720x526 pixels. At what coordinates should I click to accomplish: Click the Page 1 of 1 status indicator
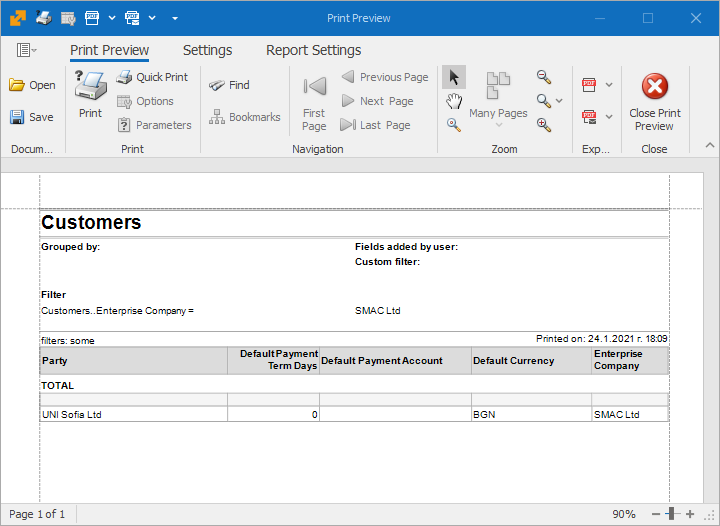tap(37, 514)
